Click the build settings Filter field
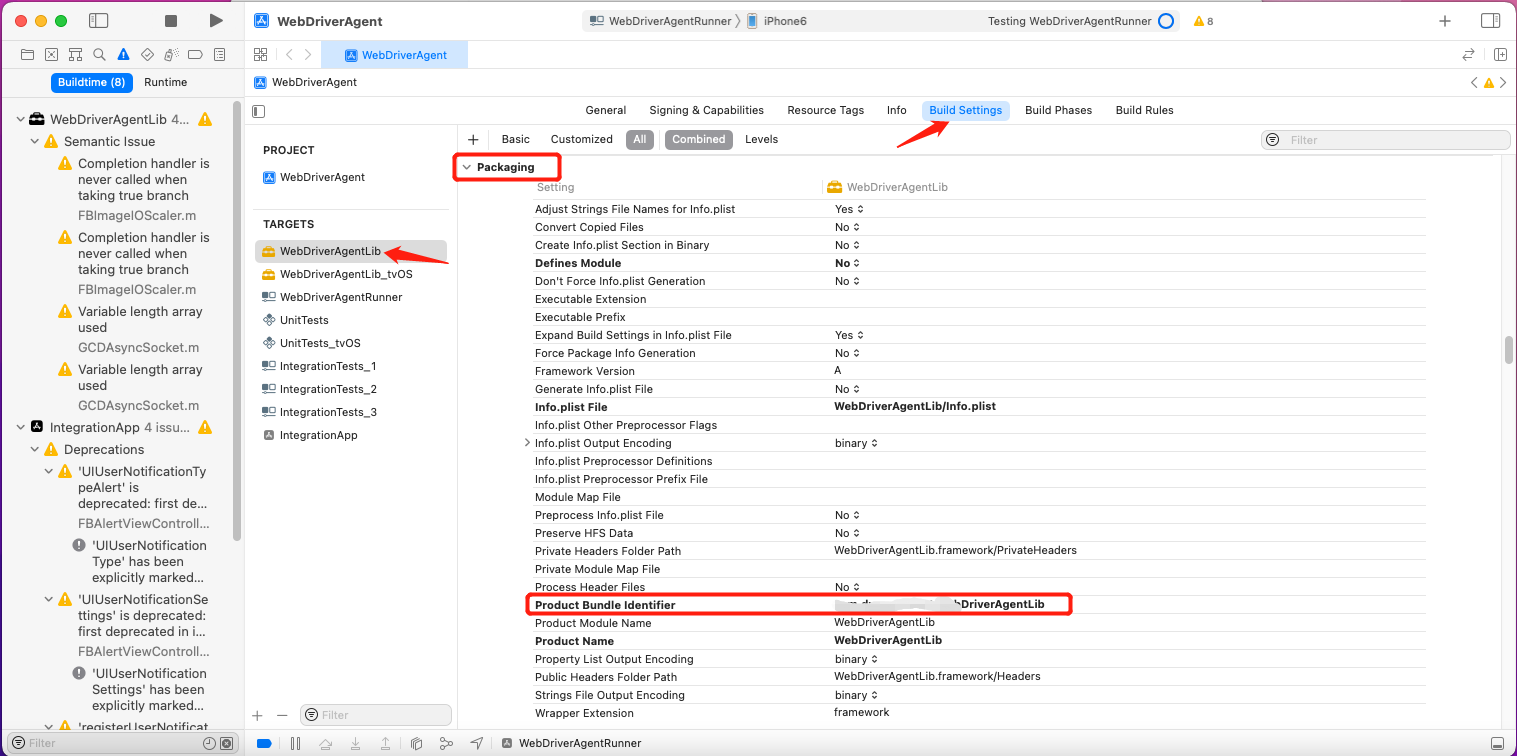Screen dimensions: 1517x756 (1386, 140)
